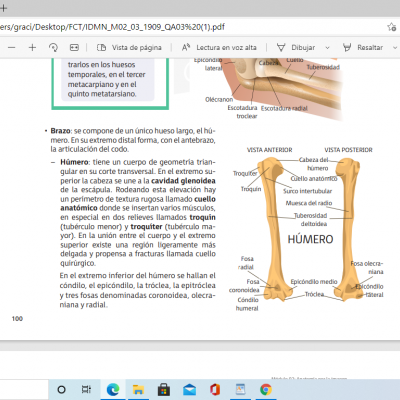Open Microsoft Edge from taskbar
Image resolution: width=400 pixels, height=400 pixels.
113,389
